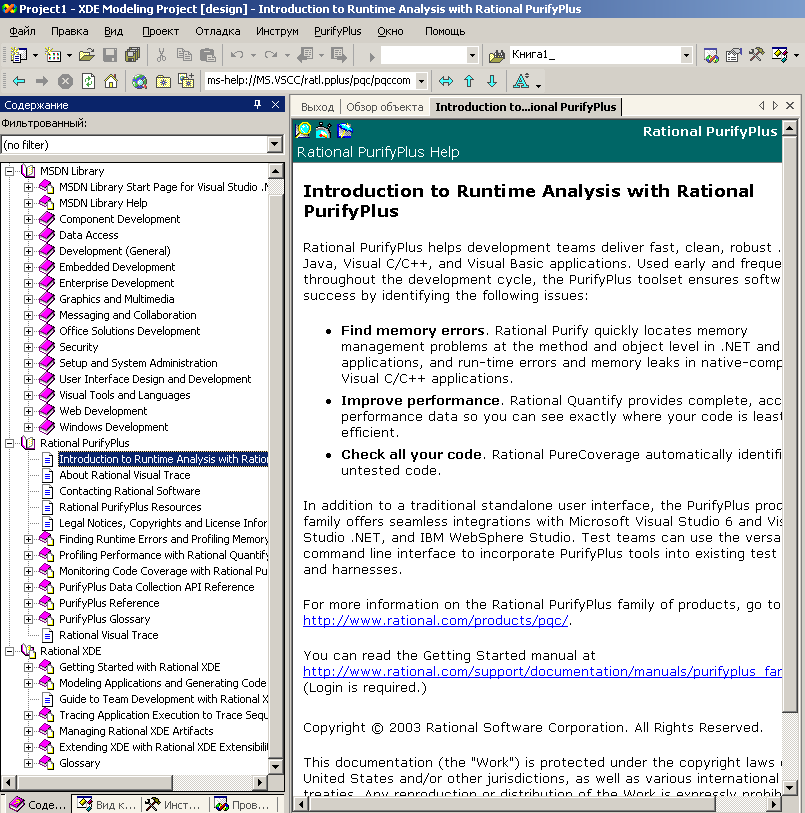Expand the Security tree node
Screen dimensions: 805x813
(29, 347)
